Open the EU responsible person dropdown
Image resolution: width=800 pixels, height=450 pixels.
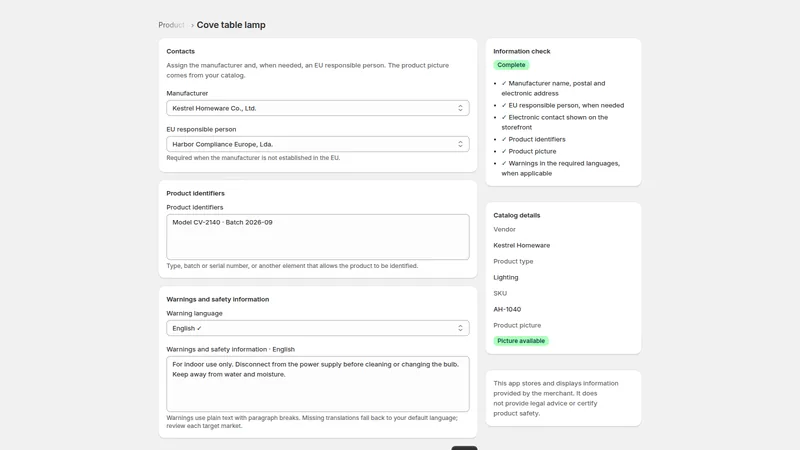[x=317, y=144]
